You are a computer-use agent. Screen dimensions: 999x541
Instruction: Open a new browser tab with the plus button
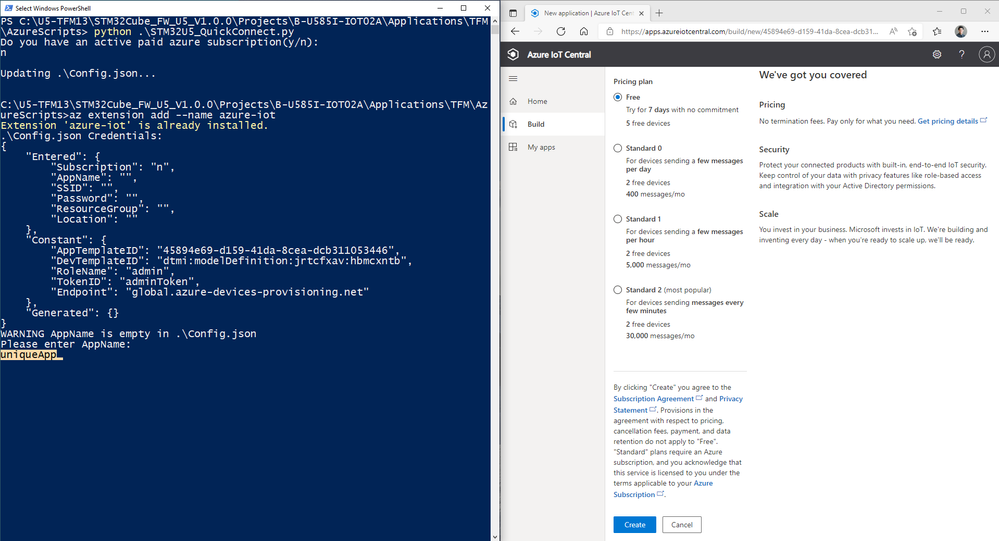coord(659,13)
